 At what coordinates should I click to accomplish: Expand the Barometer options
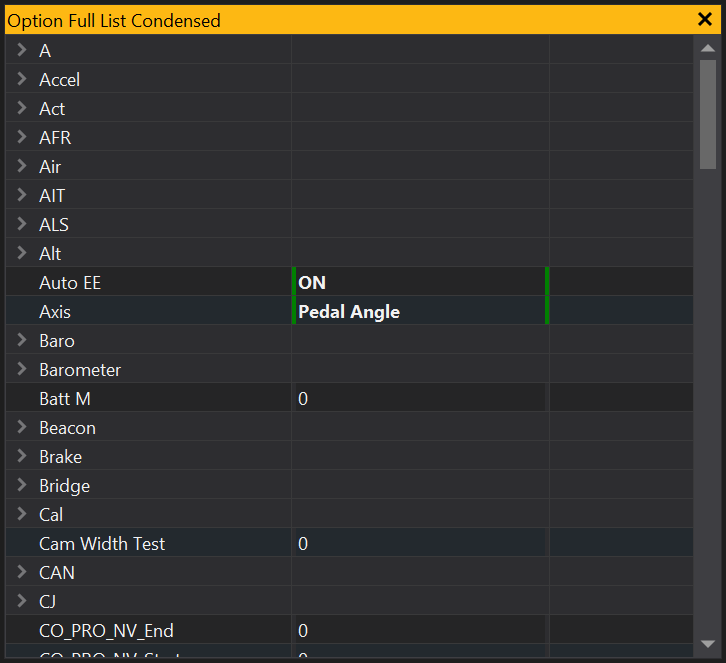click(21, 369)
